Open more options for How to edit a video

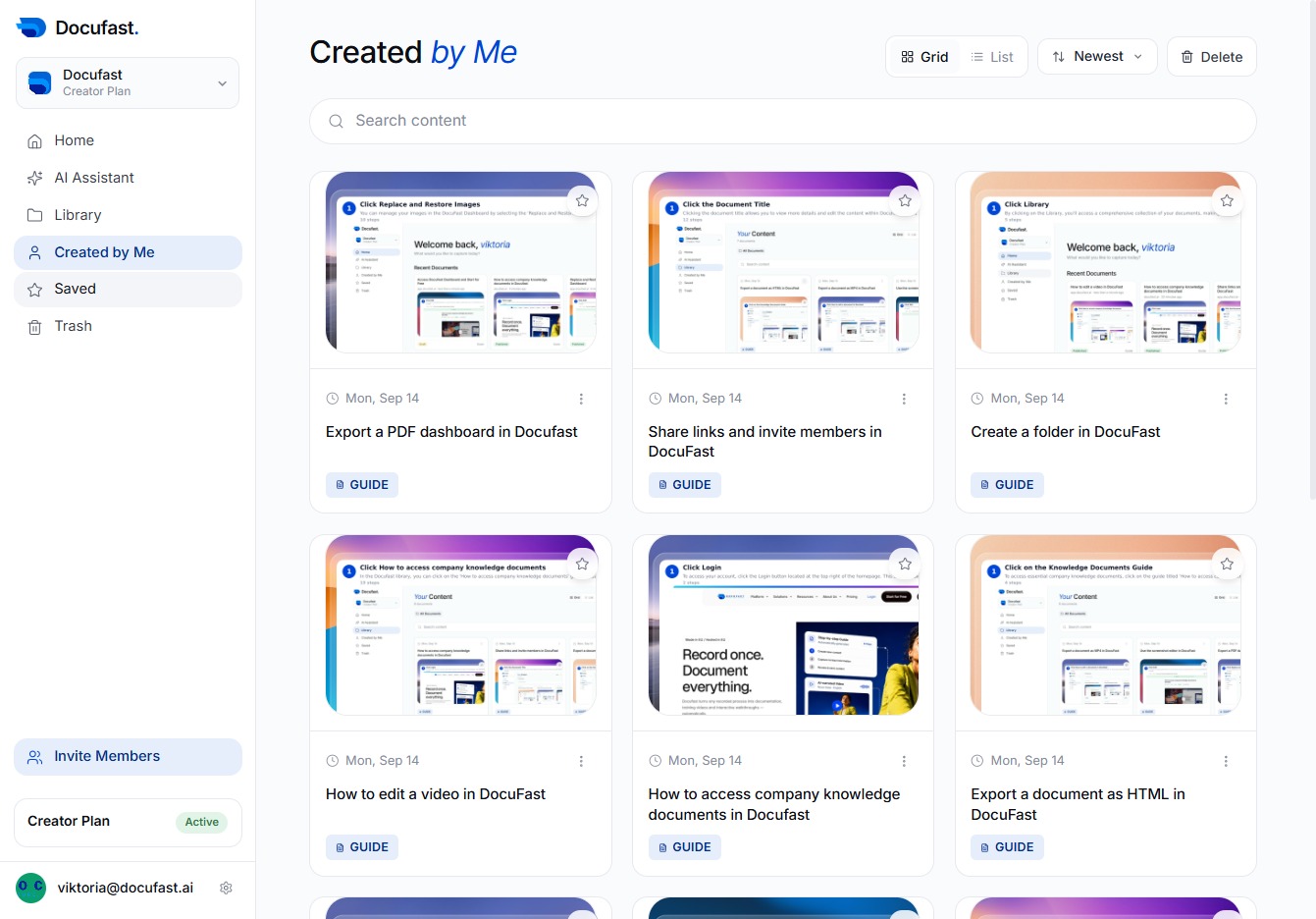(581, 761)
